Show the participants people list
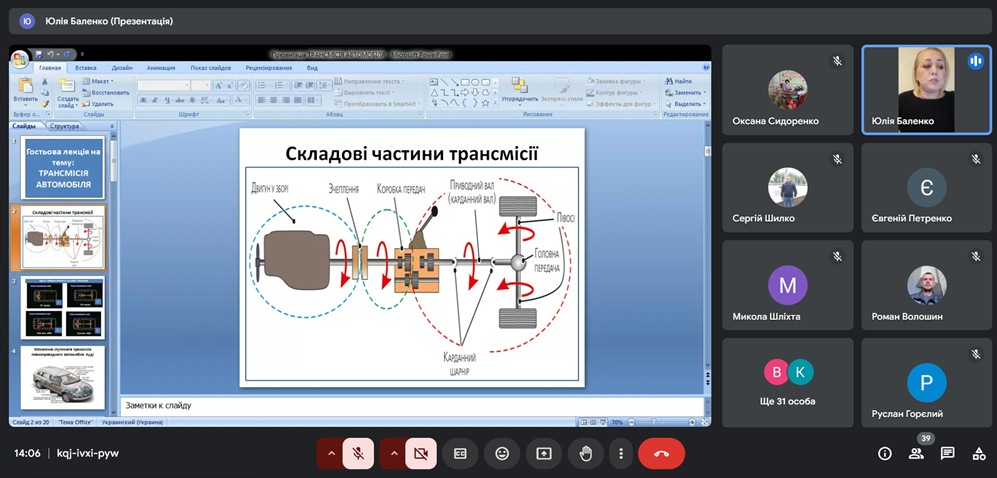Screen dimensions: 997x478 click(x=916, y=454)
